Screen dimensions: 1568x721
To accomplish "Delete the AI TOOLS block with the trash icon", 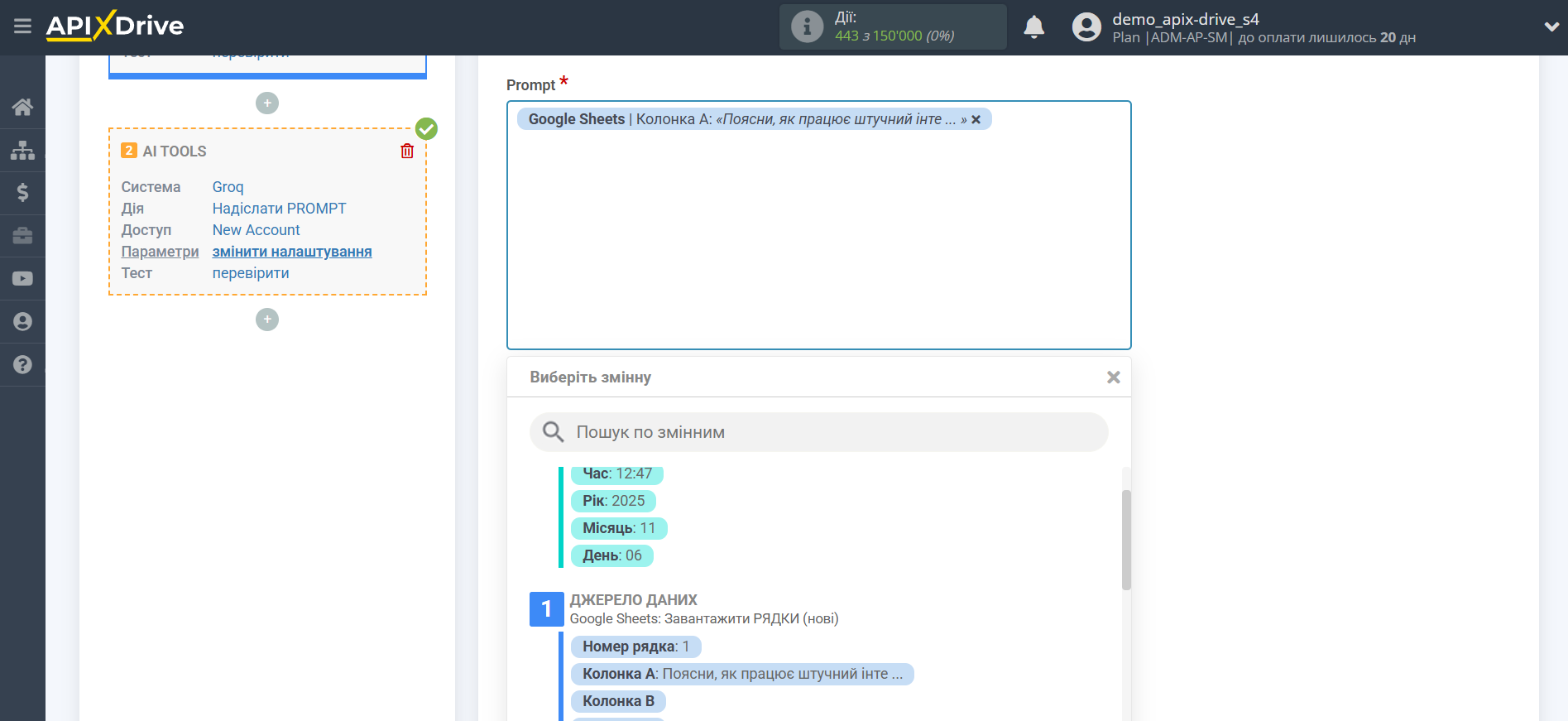I will coord(407,151).
